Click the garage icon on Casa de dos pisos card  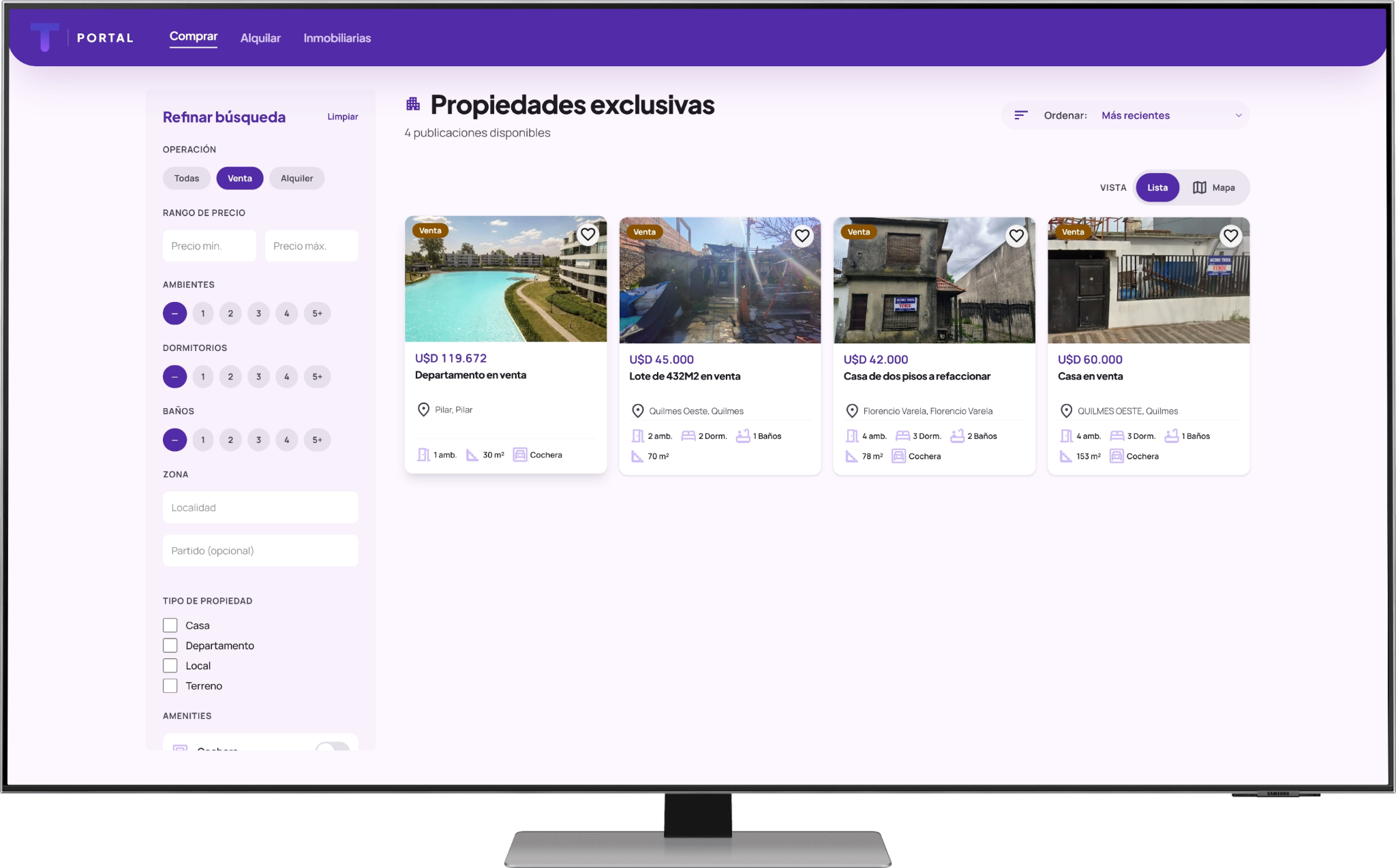(899, 456)
